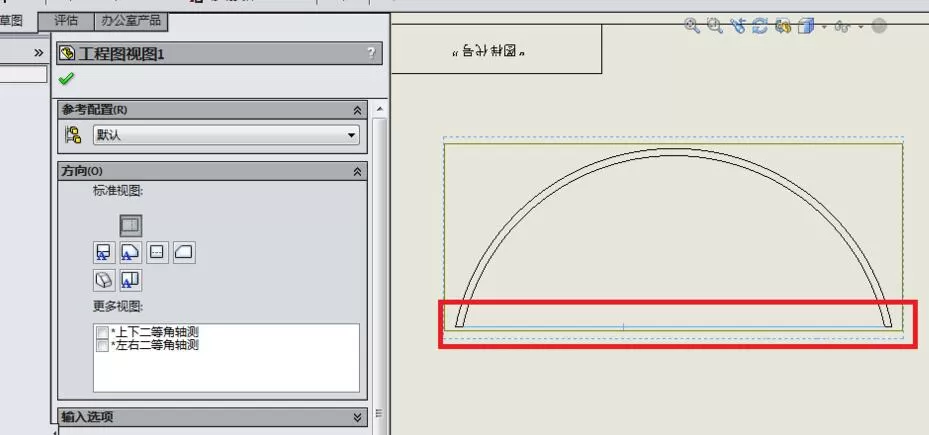Select the arc outline in drawing view
The height and width of the screenshot is (435, 929).
pyautogui.click(x=672, y=150)
